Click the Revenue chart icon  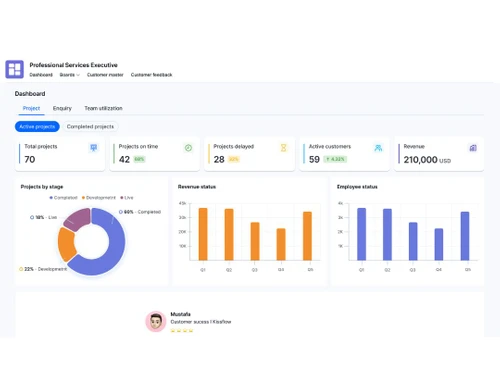point(473,148)
